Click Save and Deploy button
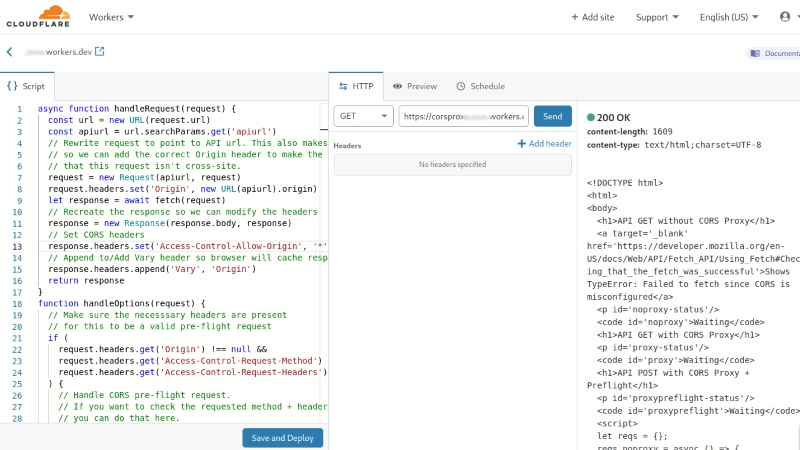The height and width of the screenshot is (450, 800). click(x=283, y=438)
